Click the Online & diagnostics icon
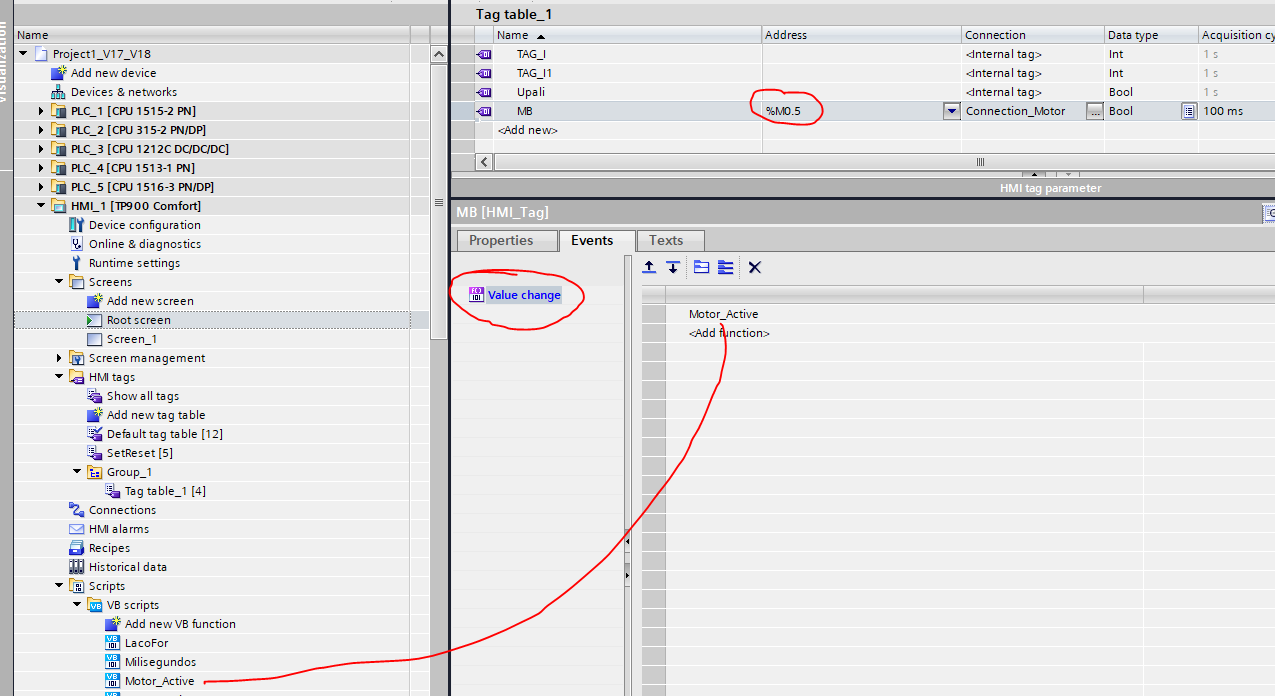The height and width of the screenshot is (696, 1275). pyautogui.click(x=77, y=244)
